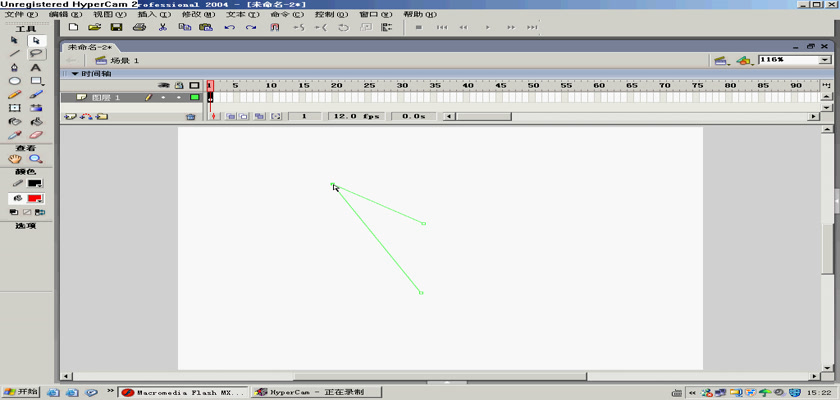Viewport: 840px width, 400px height.
Task: Click the Save toolbar icon
Action: tap(116, 27)
